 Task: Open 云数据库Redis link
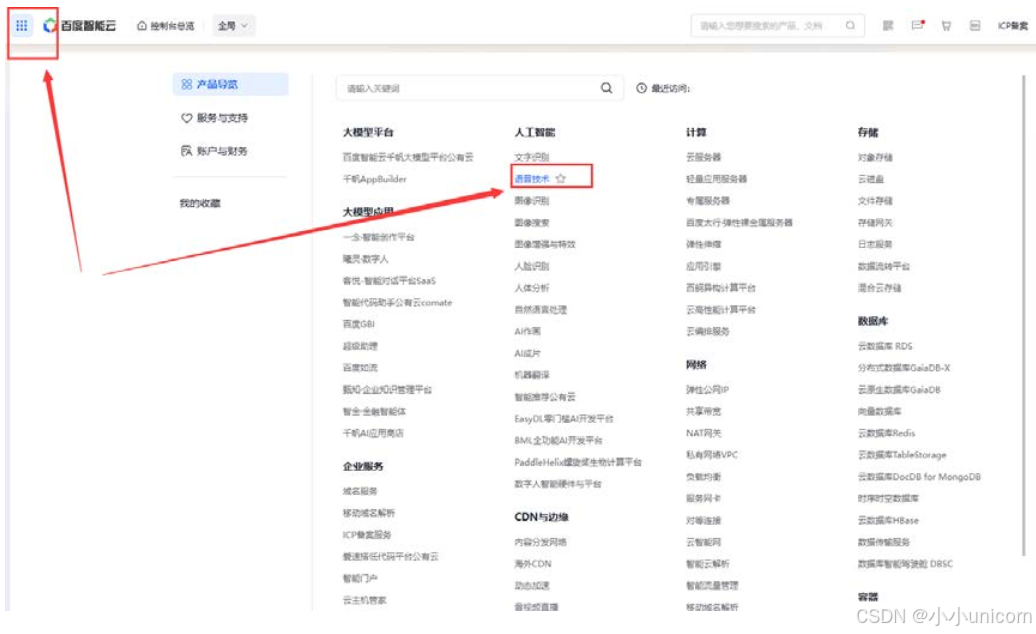886,433
